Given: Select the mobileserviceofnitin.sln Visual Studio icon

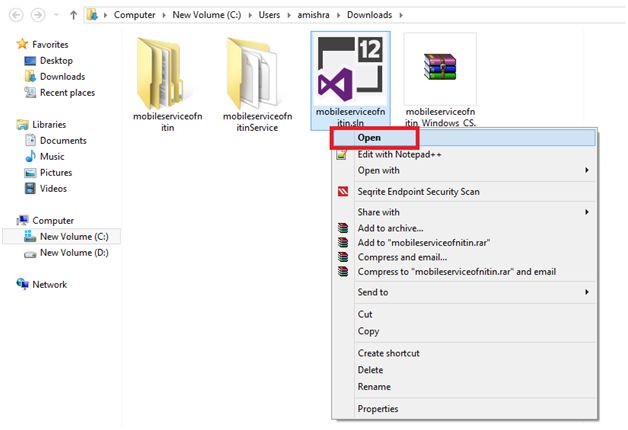Looking at the screenshot, I should tap(350, 69).
